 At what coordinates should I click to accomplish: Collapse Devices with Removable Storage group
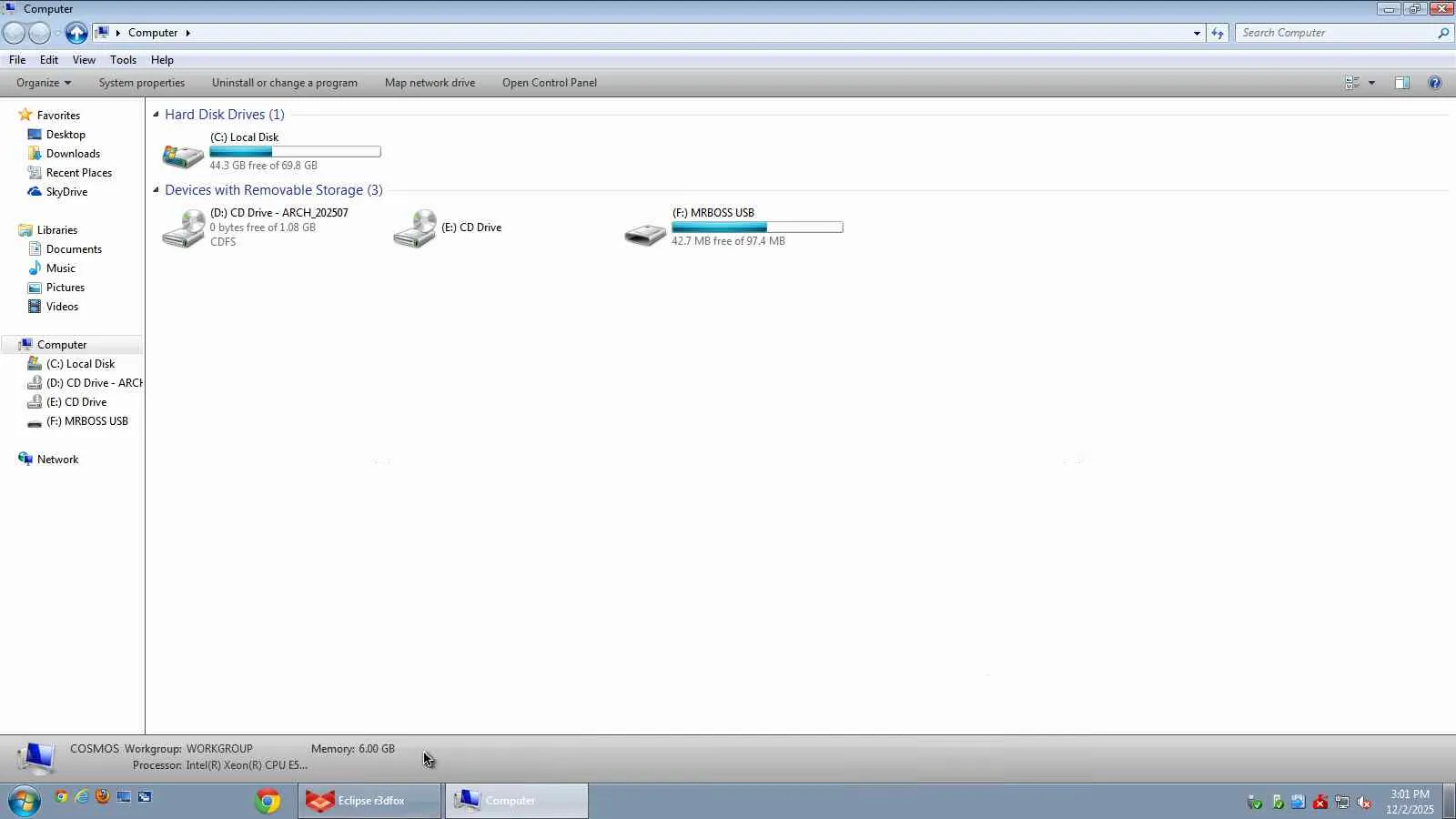(156, 190)
